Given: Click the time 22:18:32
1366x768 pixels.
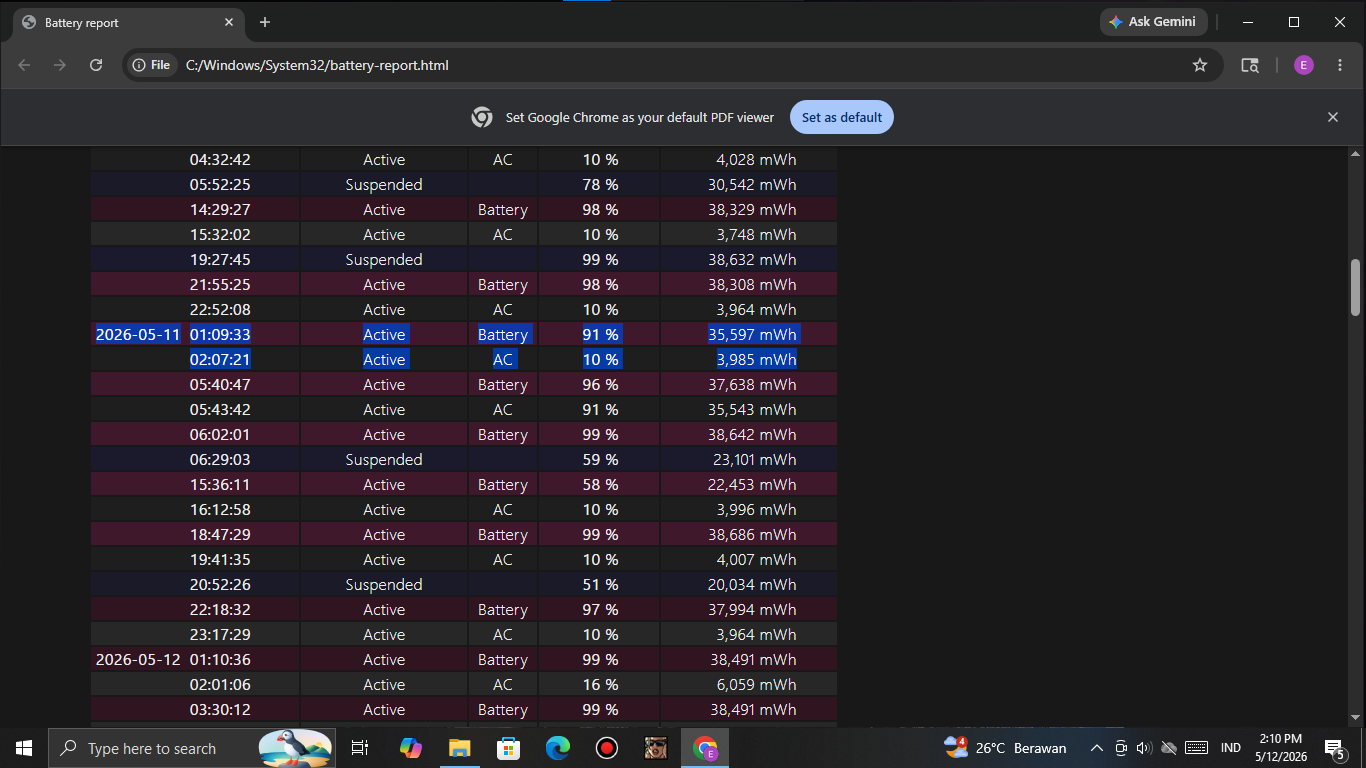Looking at the screenshot, I should 220,609.
